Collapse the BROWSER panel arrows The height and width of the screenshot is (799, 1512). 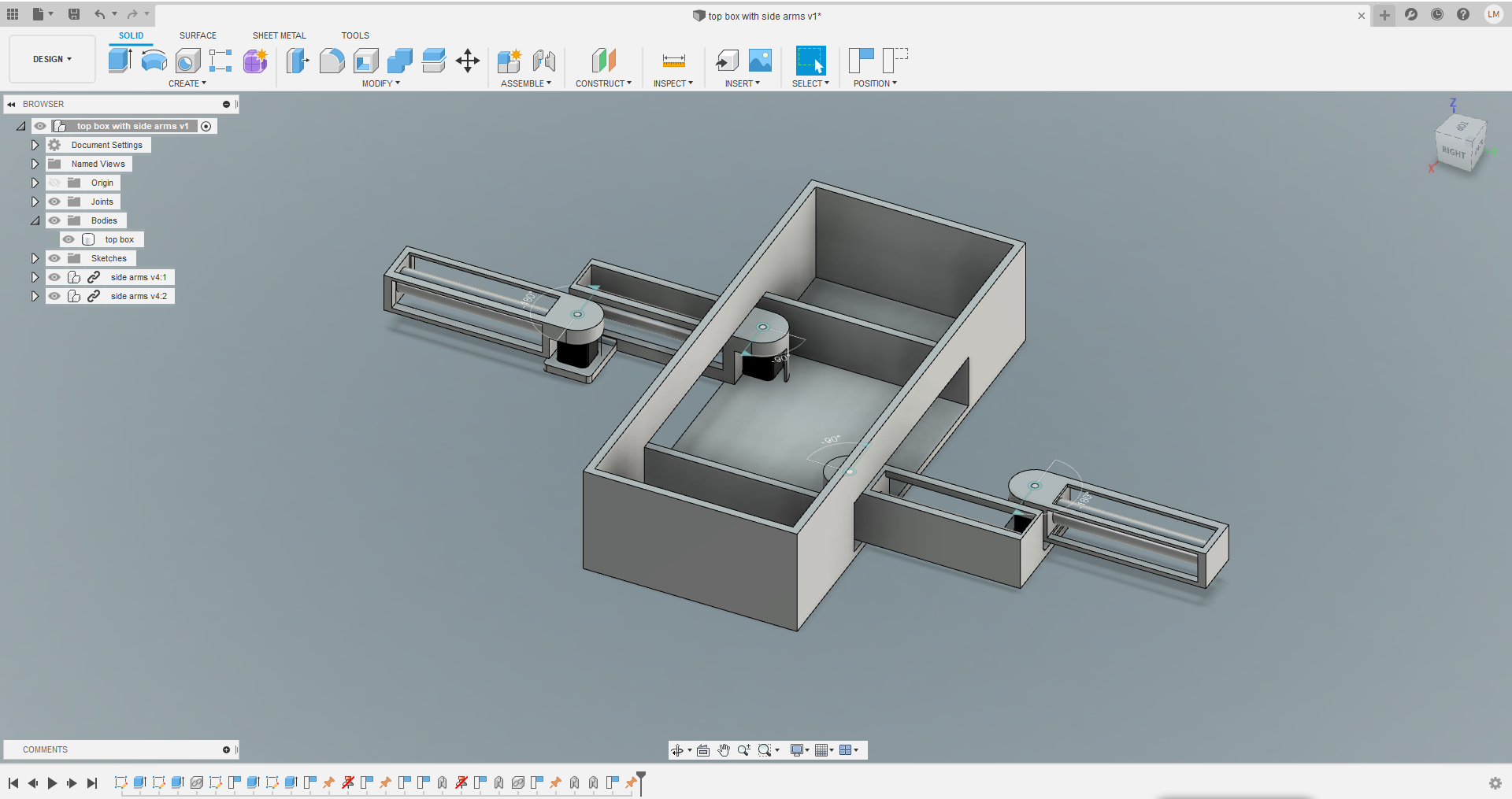tap(12, 104)
